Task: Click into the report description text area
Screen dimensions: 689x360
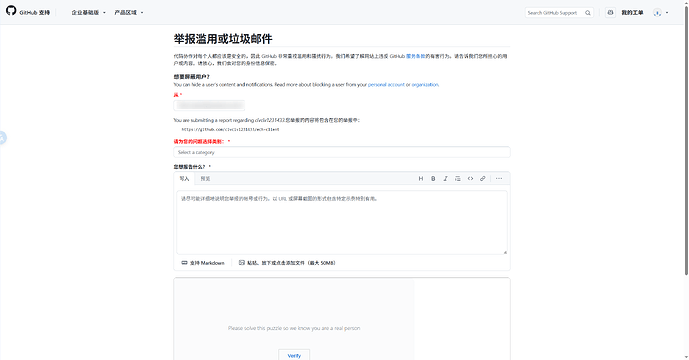Action: coord(342,222)
